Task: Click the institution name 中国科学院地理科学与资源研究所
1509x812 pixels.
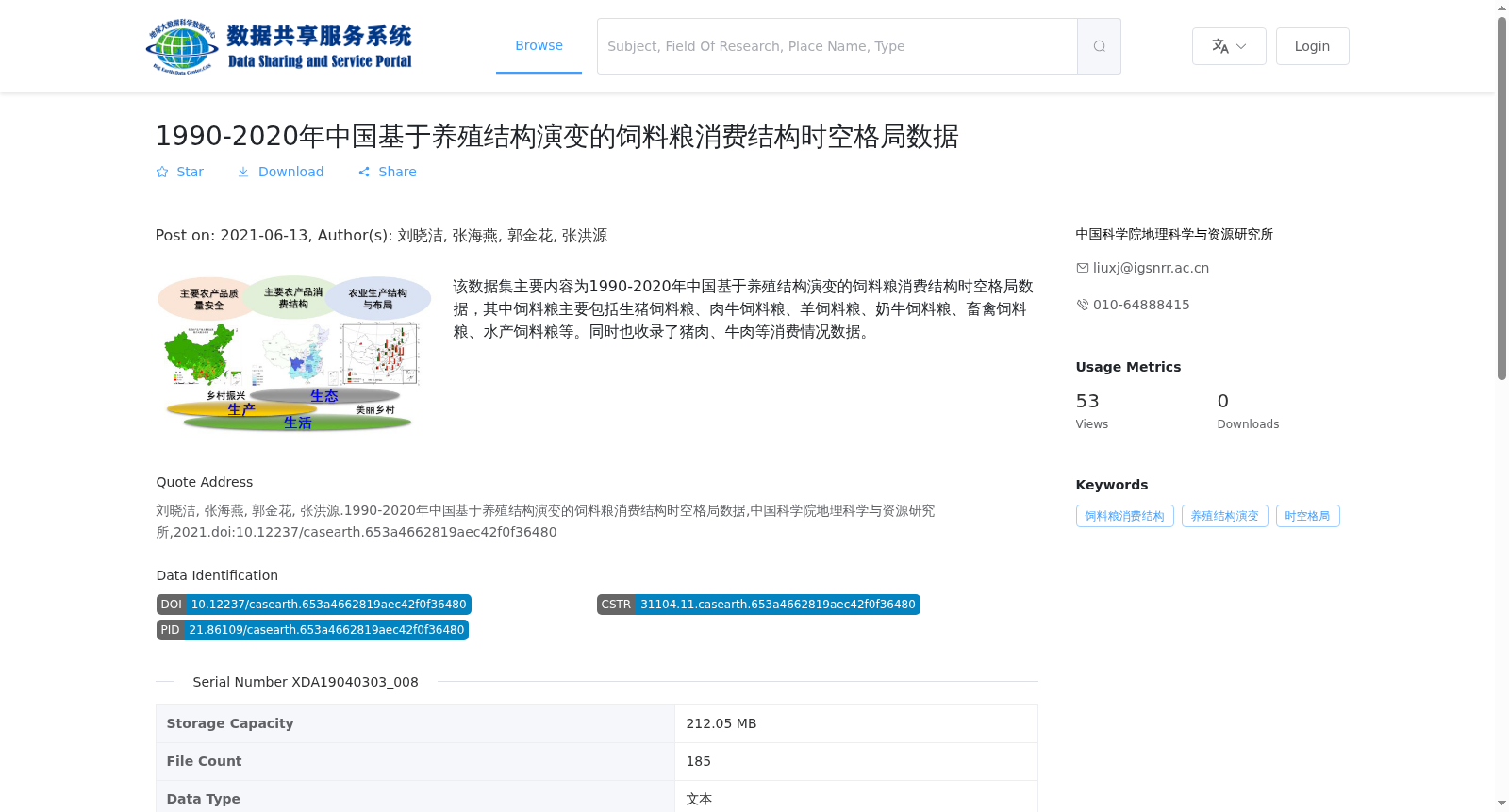Action: 1174,234
